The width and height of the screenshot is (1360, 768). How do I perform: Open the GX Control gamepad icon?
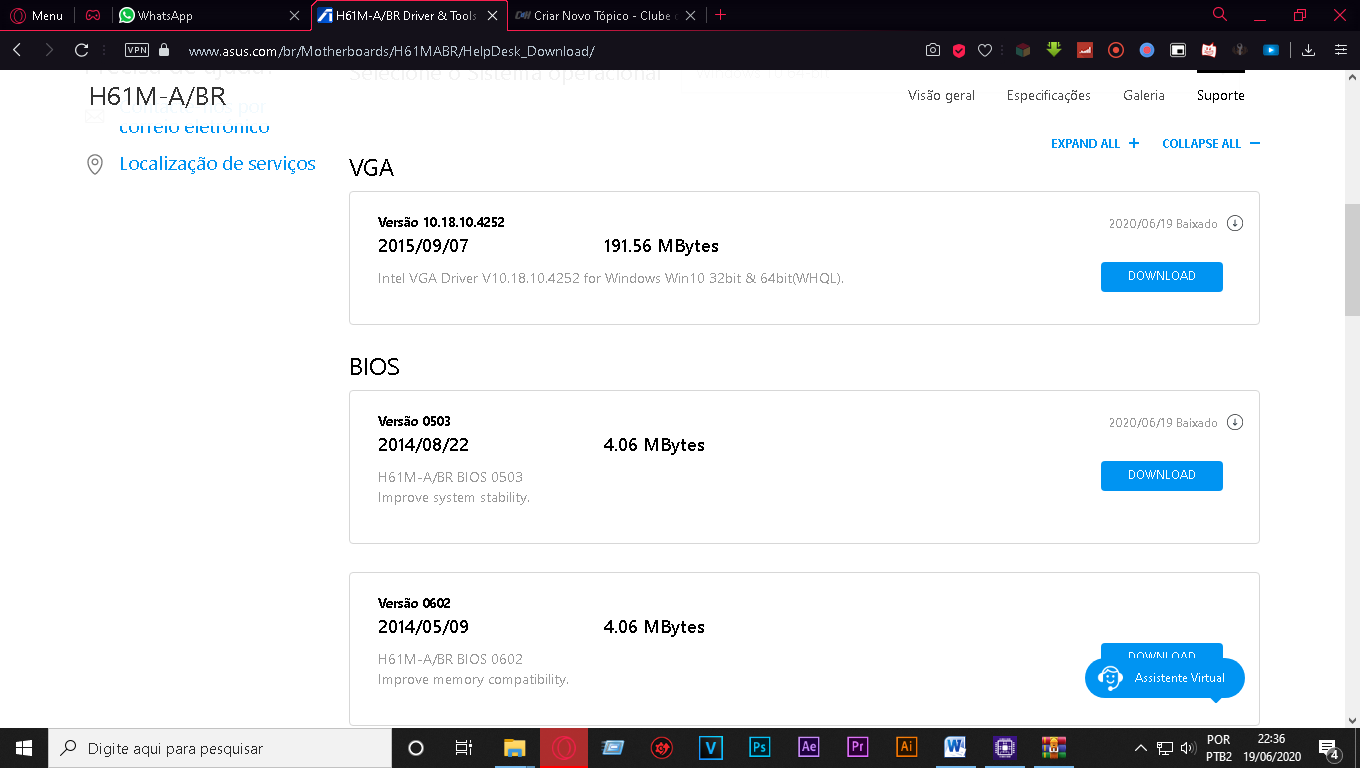click(92, 15)
